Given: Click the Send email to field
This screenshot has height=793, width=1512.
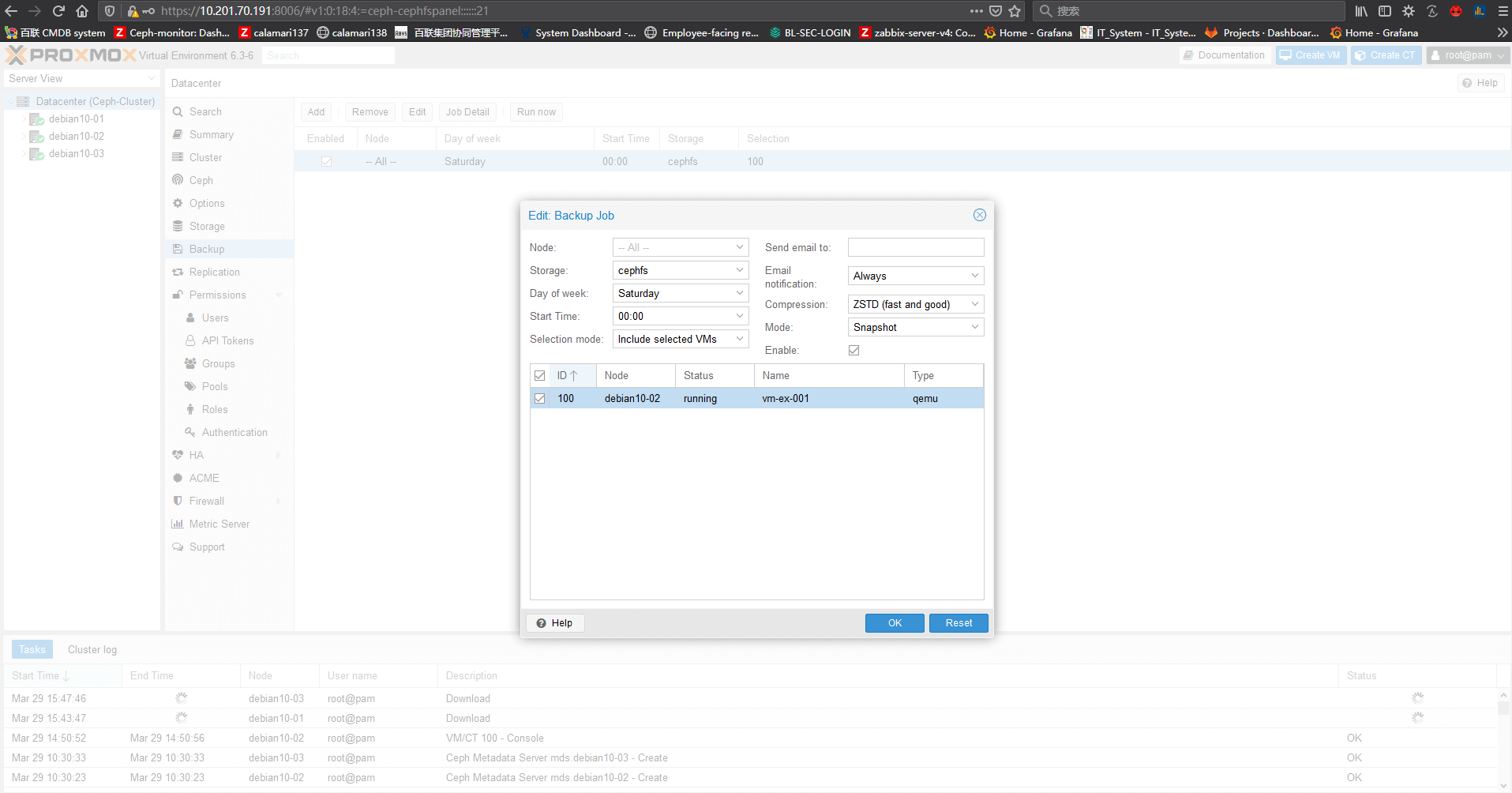Looking at the screenshot, I should 916,248.
